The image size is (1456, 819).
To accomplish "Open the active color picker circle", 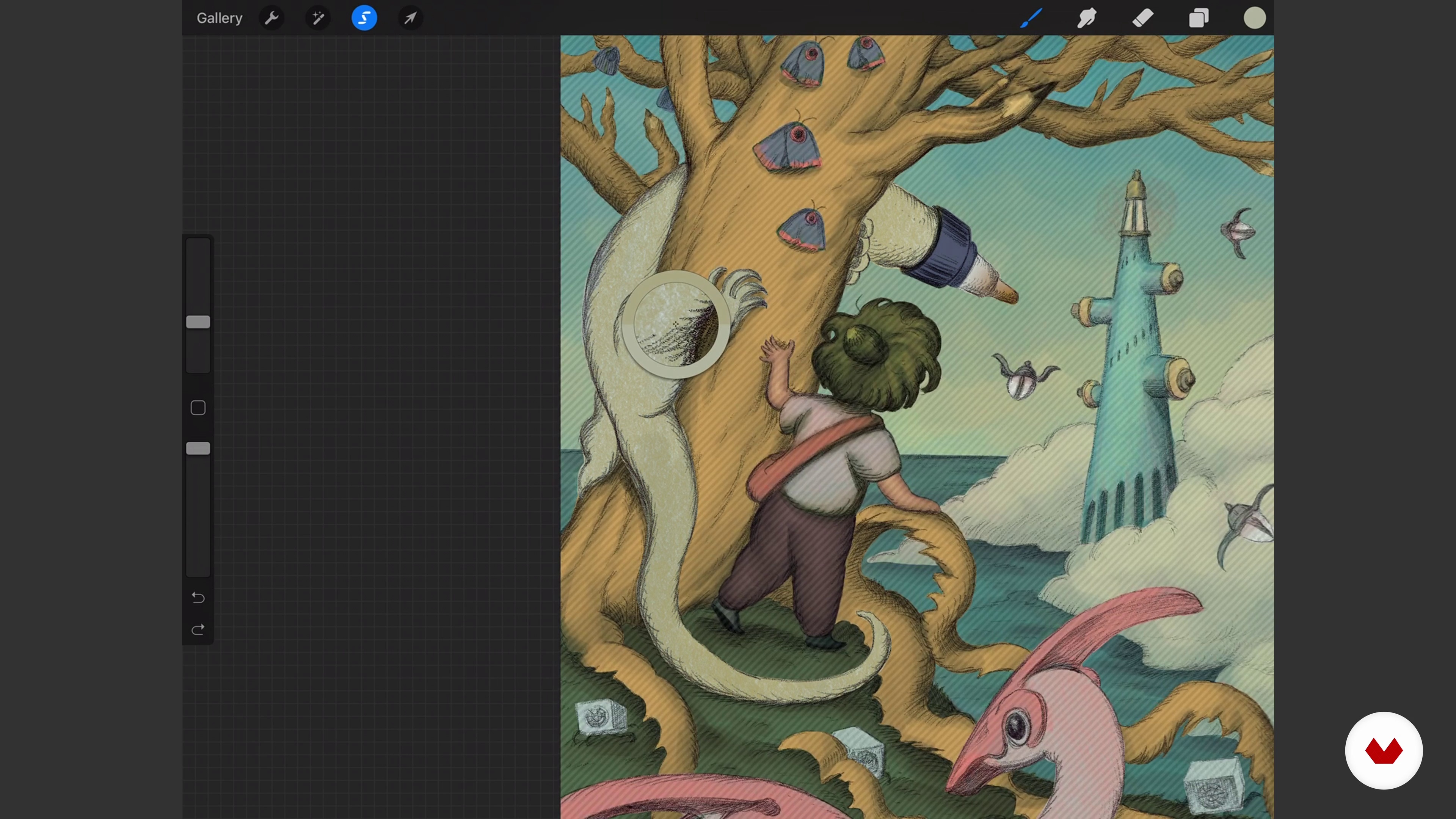I will coord(1255,18).
